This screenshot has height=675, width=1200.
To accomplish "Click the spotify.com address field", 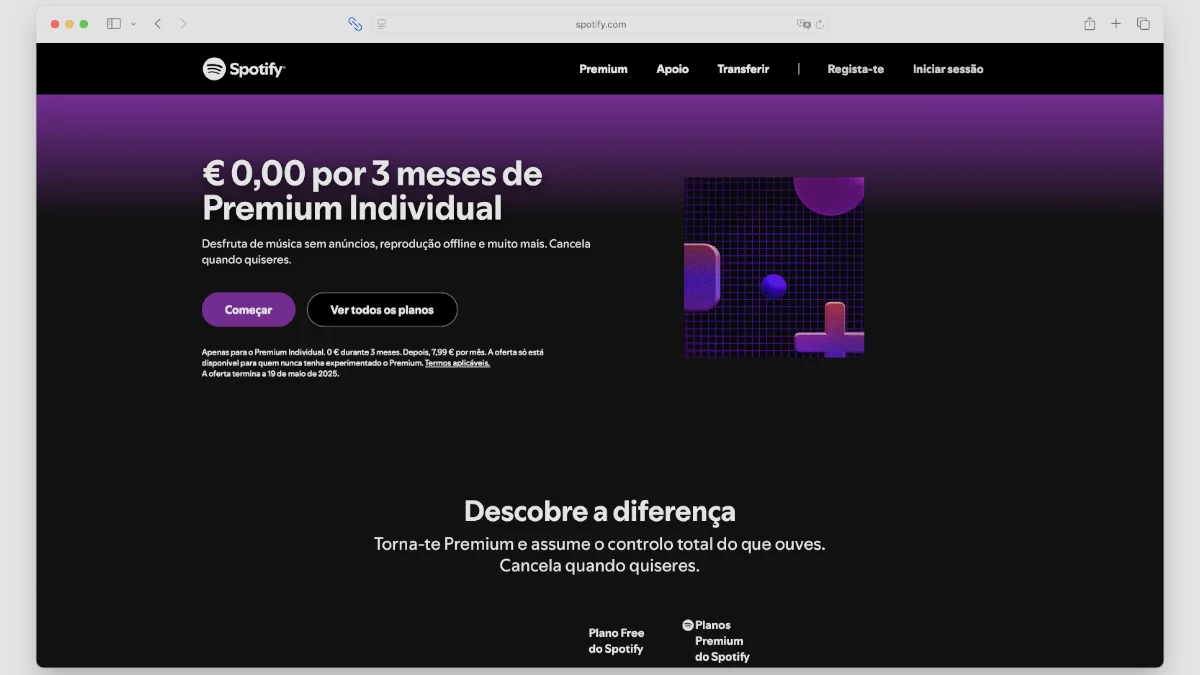I will 600,24.
